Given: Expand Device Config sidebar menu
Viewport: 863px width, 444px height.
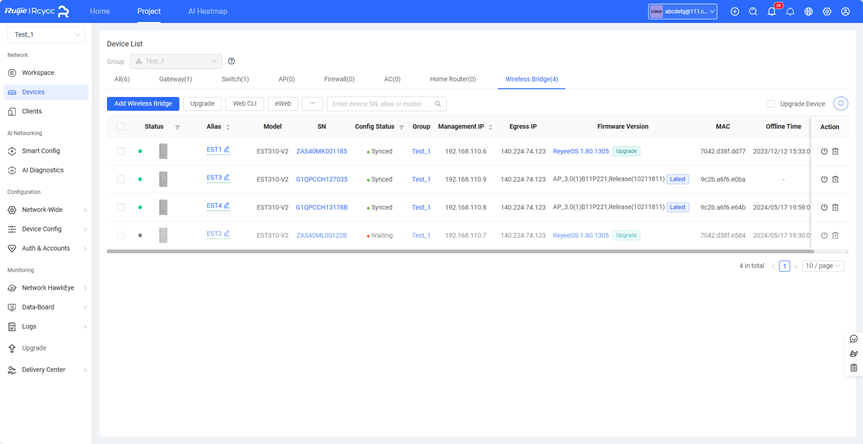Looking at the screenshot, I should pyautogui.click(x=46, y=229).
